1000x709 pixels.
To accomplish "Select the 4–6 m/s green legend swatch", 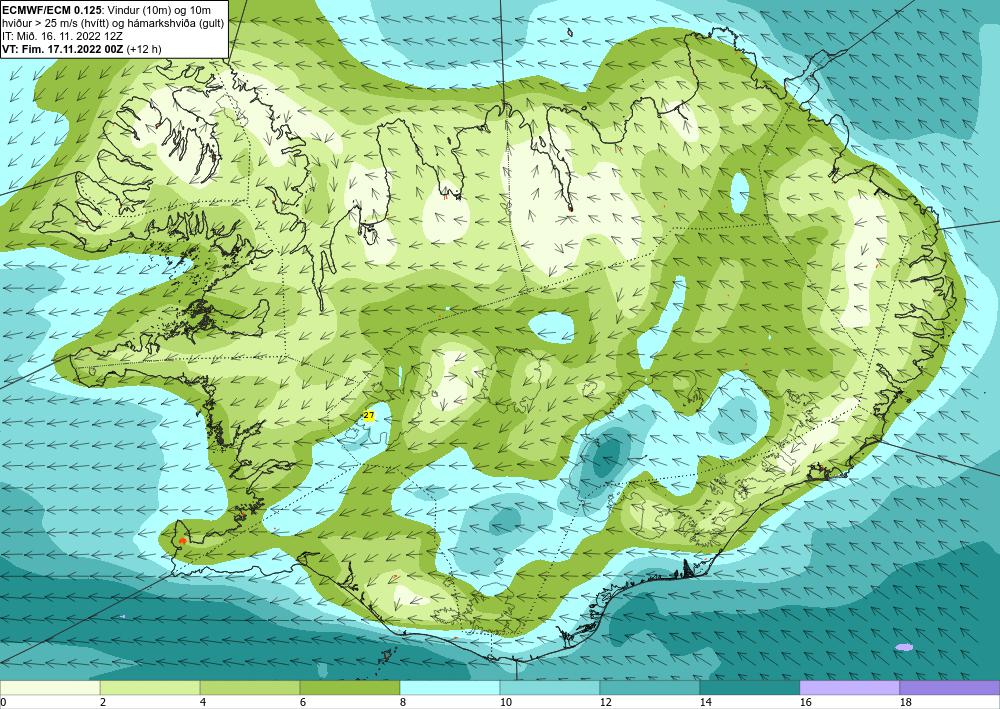I will [x=250, y=688].
